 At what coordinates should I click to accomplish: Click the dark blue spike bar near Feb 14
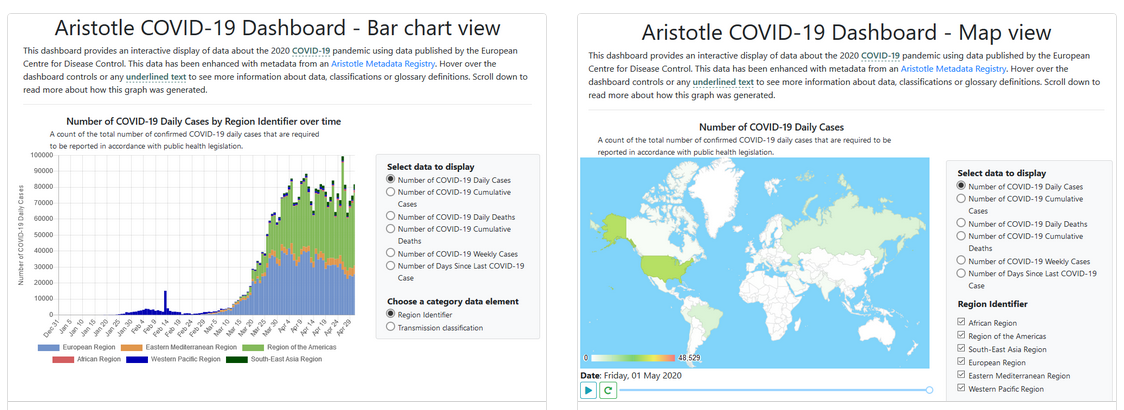(x=166, y=302)
